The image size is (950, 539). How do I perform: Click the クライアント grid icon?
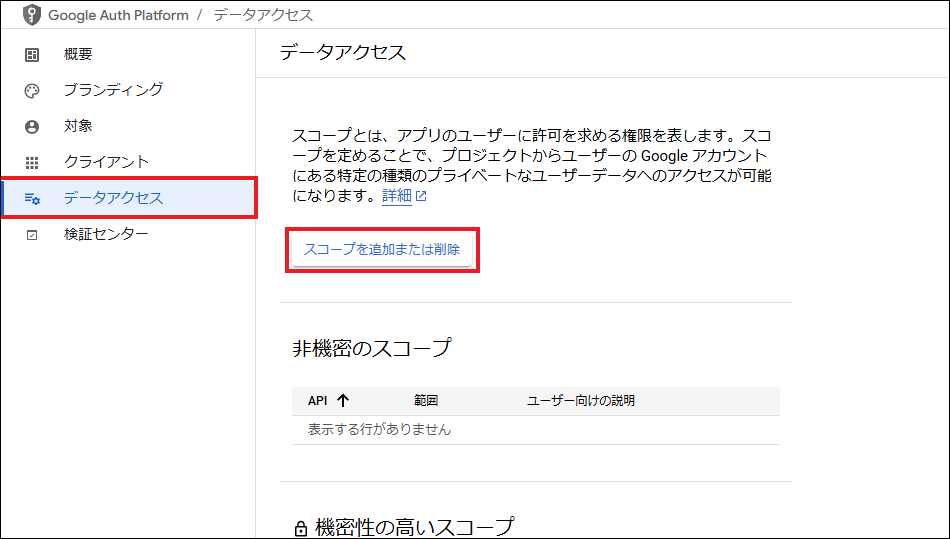coord(32,162)
